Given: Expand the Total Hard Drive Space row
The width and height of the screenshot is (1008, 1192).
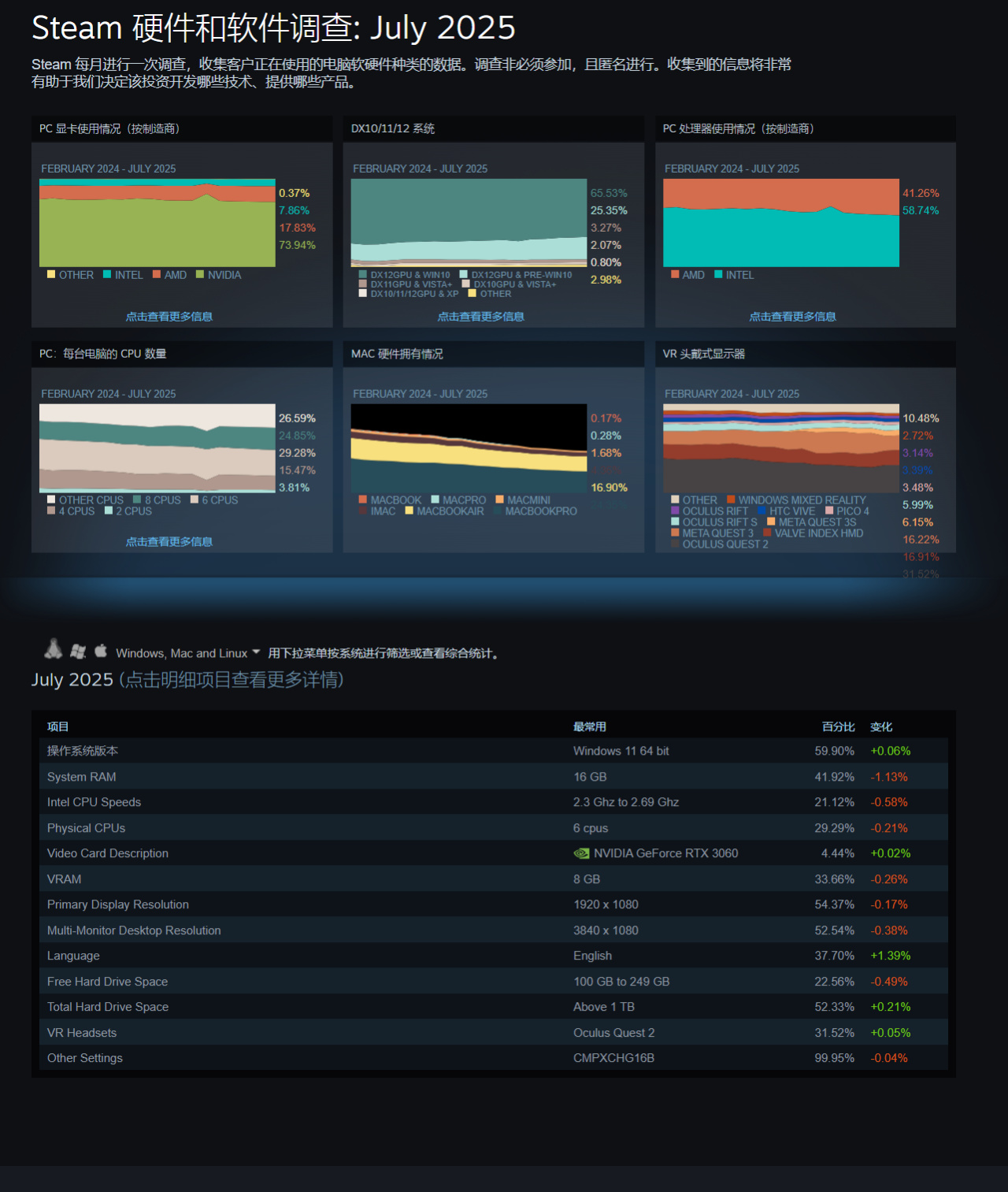Looking at the screenshot, I should [494, 1007].
